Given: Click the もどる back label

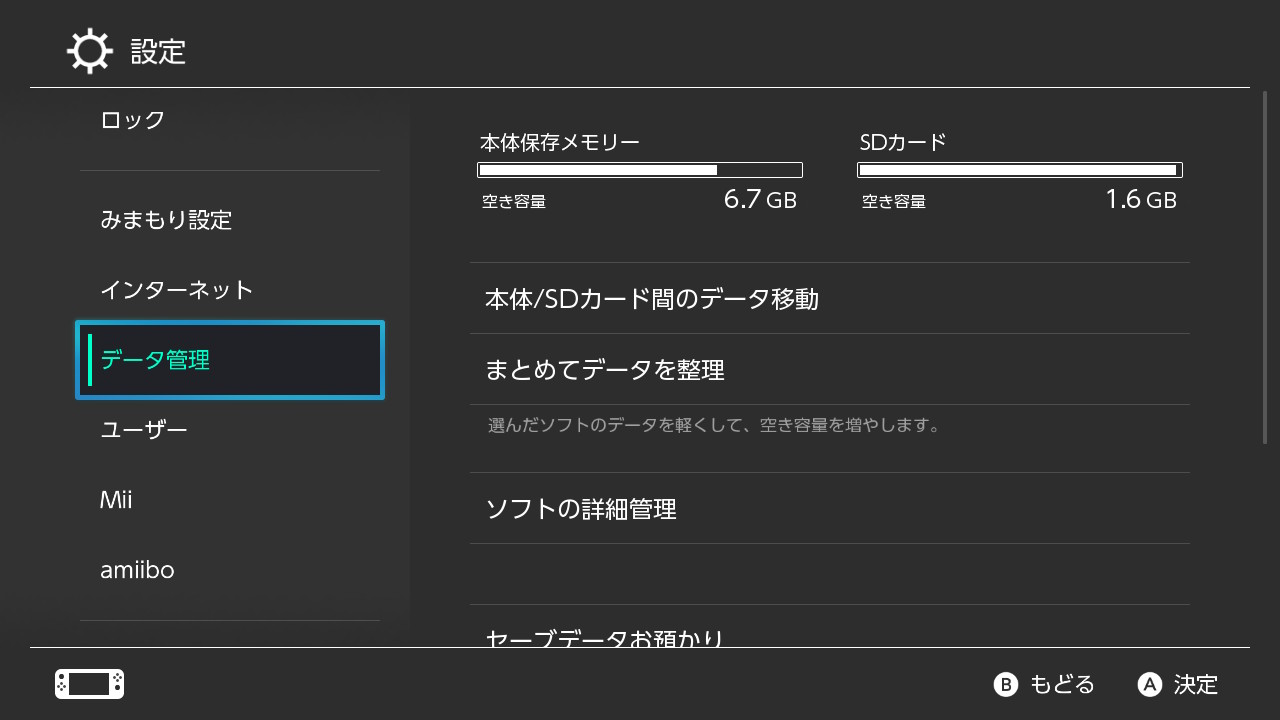Looking at the screenshot, I should (1062, 685).
